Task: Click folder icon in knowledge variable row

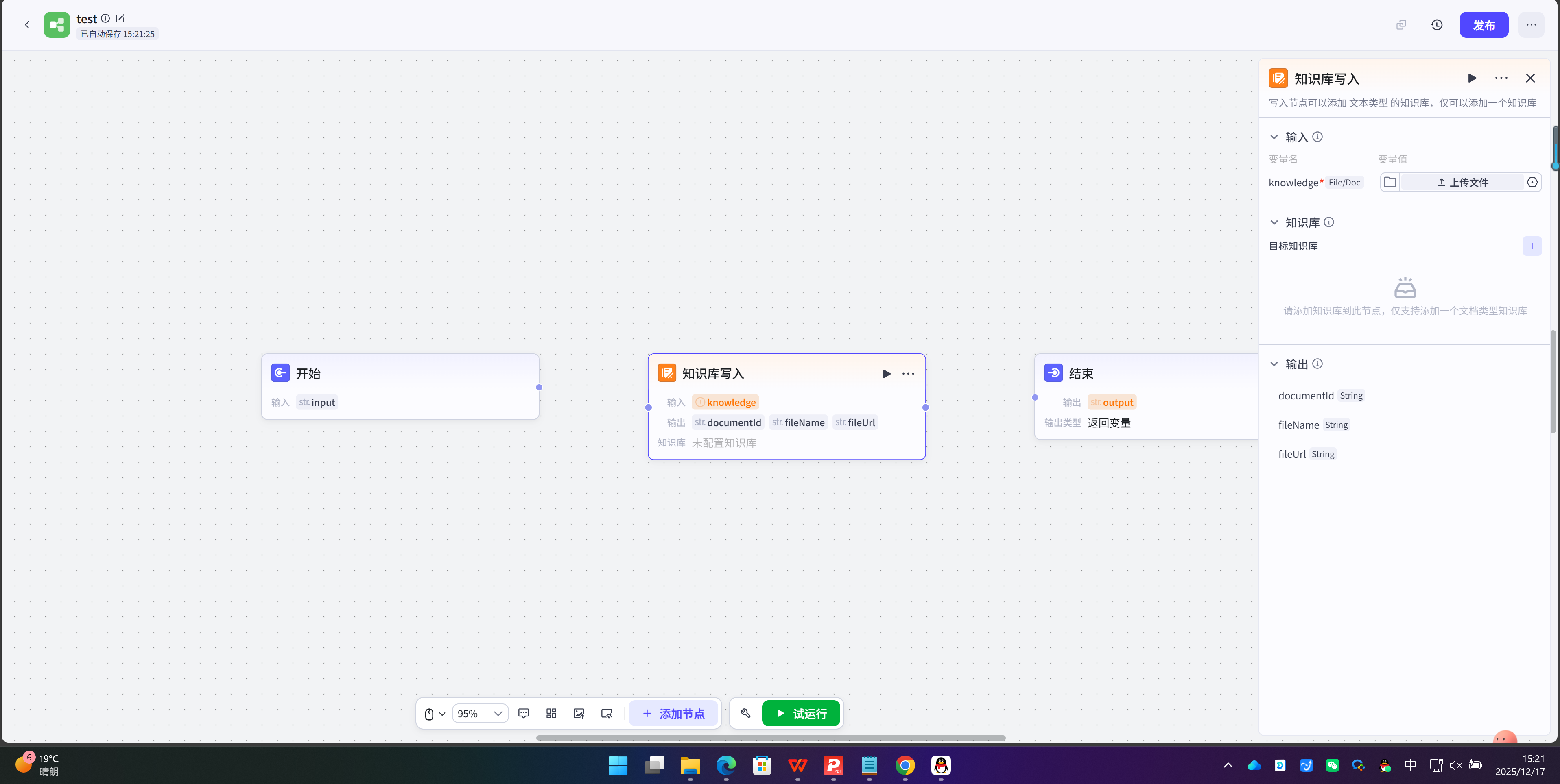Action: point(1390,182)
